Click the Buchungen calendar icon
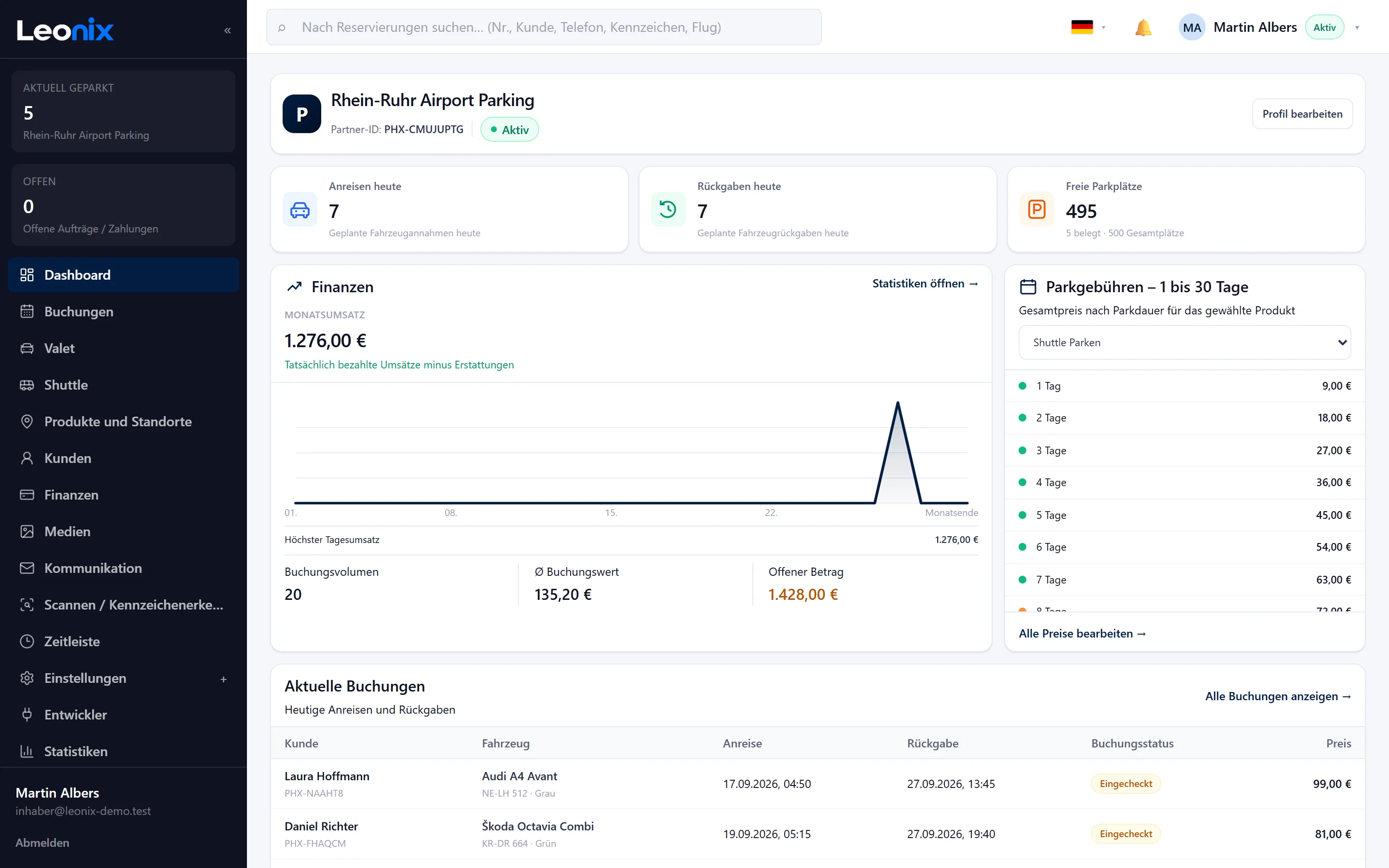1389x868 pixels. click(27, 312)
